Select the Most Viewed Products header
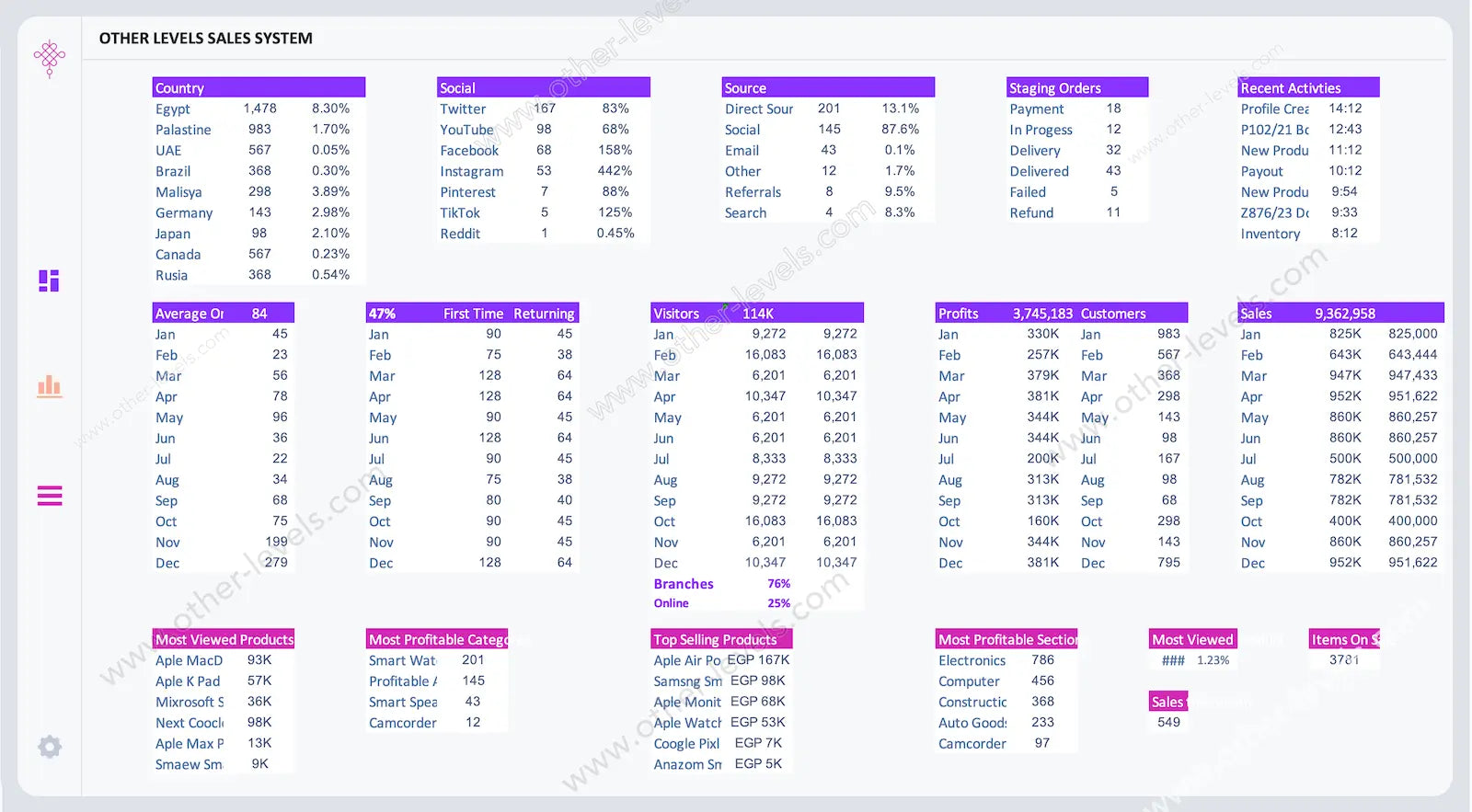Image resolution: width=1472 pixels, height=812 pixels. (224, 639)
